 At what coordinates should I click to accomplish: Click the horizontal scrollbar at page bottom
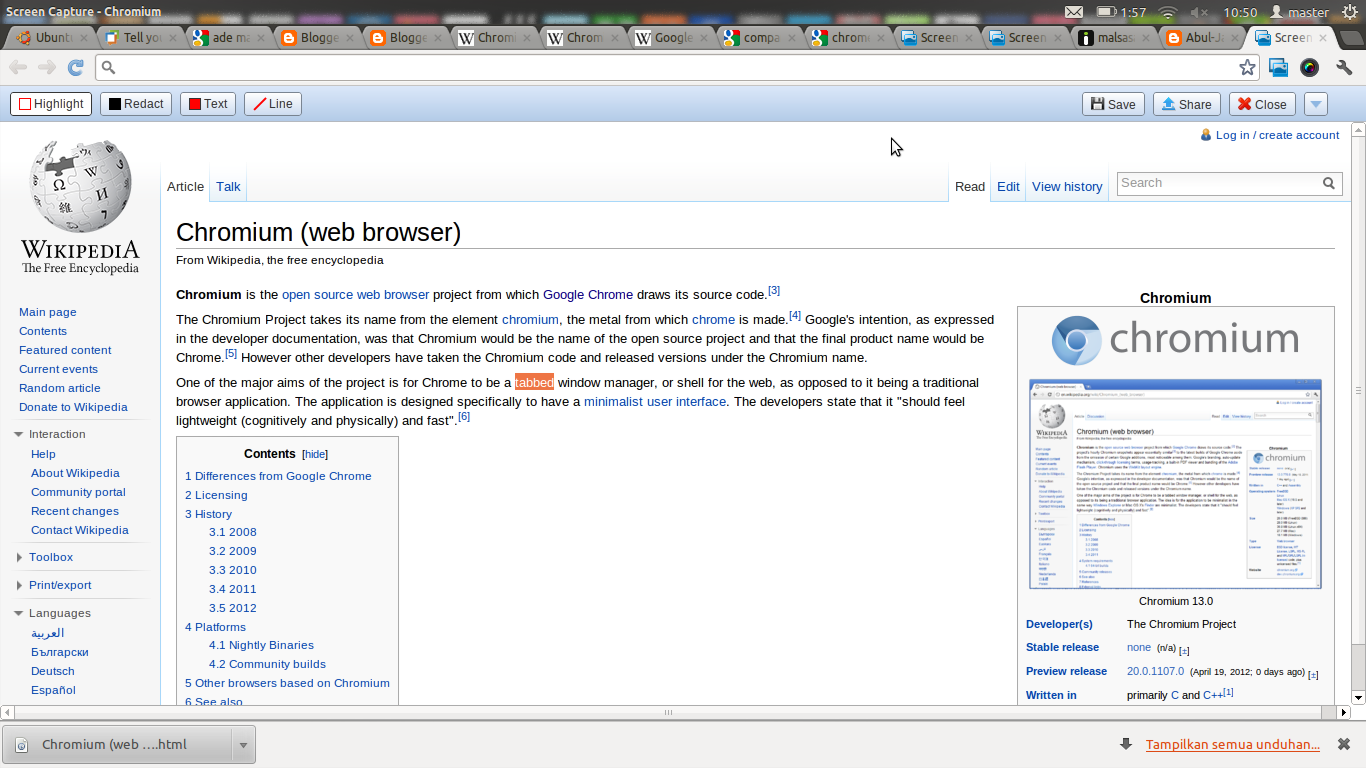click(668, 713)
